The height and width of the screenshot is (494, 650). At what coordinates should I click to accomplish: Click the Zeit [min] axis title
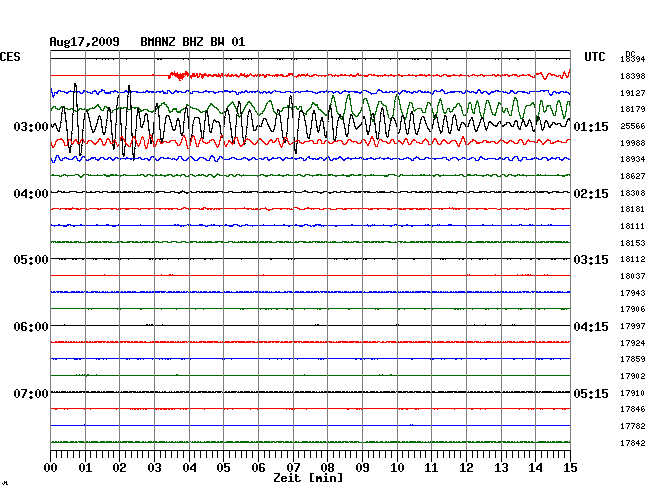pos(308,478)
